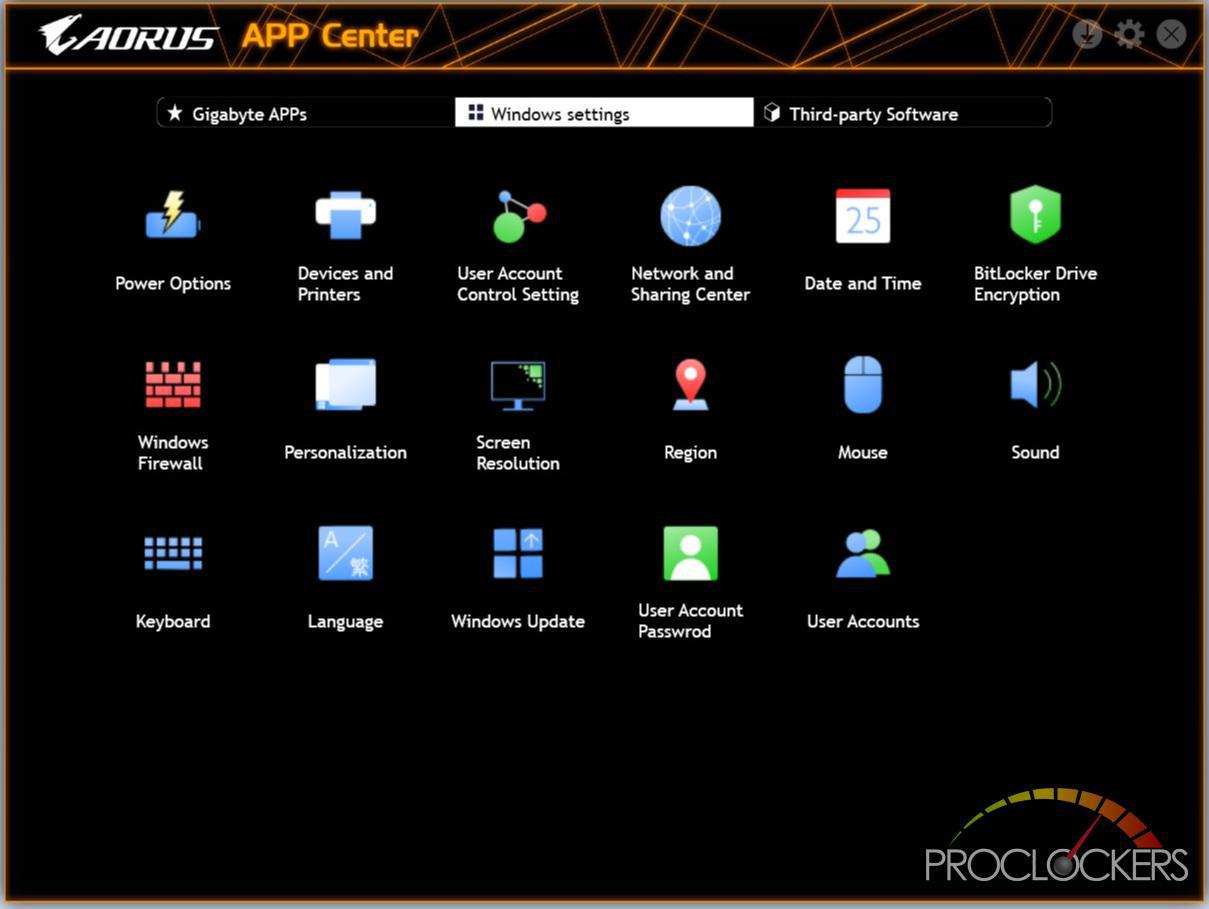The image size is (1209, 909).
Task: Open the Language settings icon
Action: [x=345, y=553]
